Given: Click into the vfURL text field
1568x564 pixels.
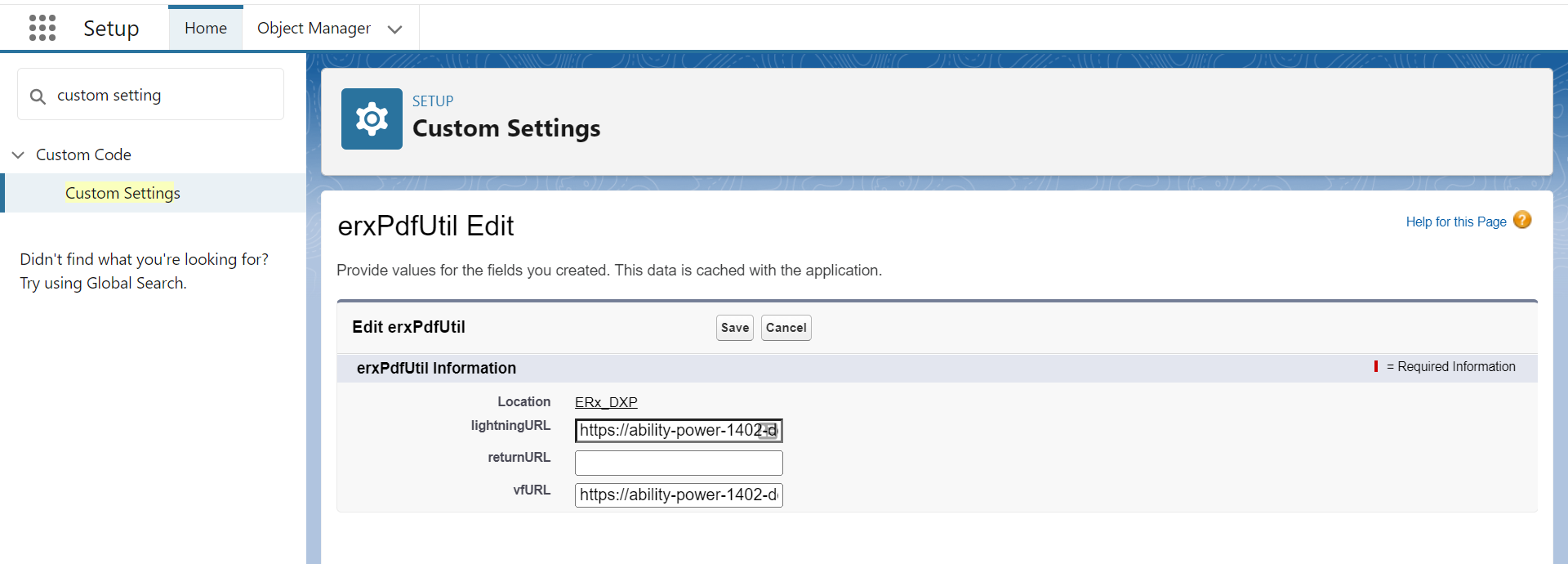Looking at the screenshot, I should point(679,495).
